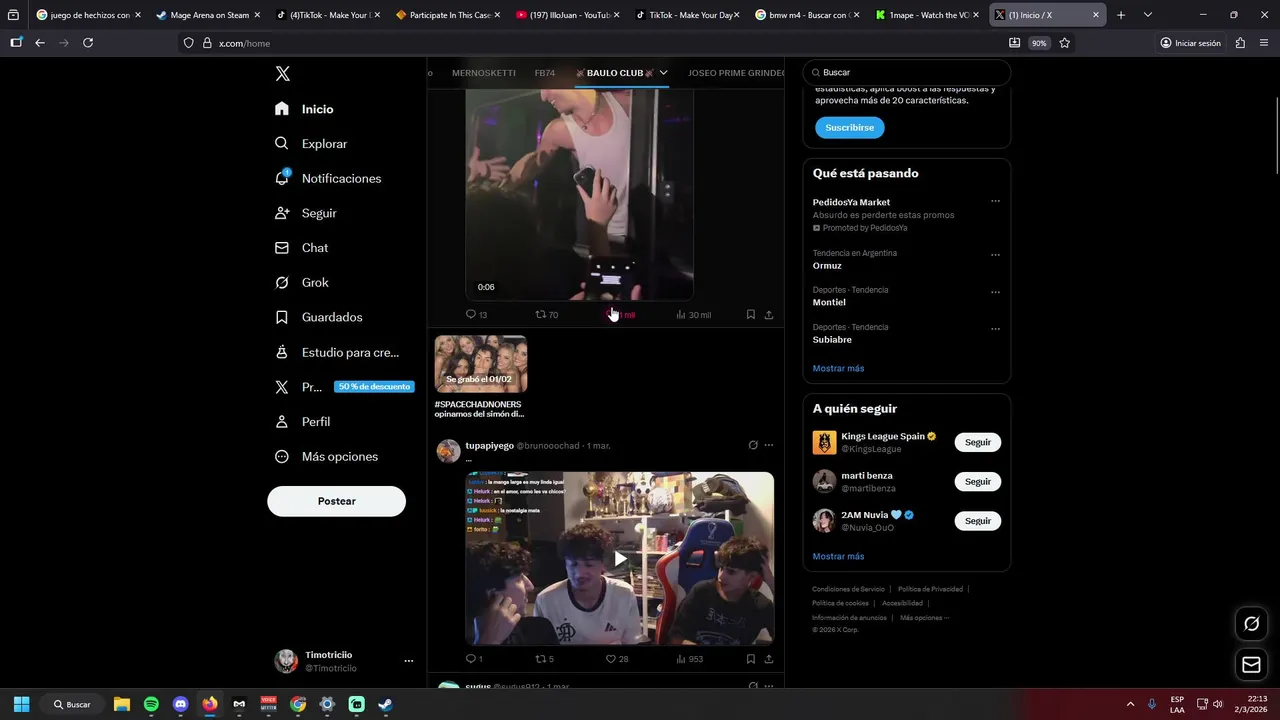View tupapiyego post stats 953

(681, 659)
